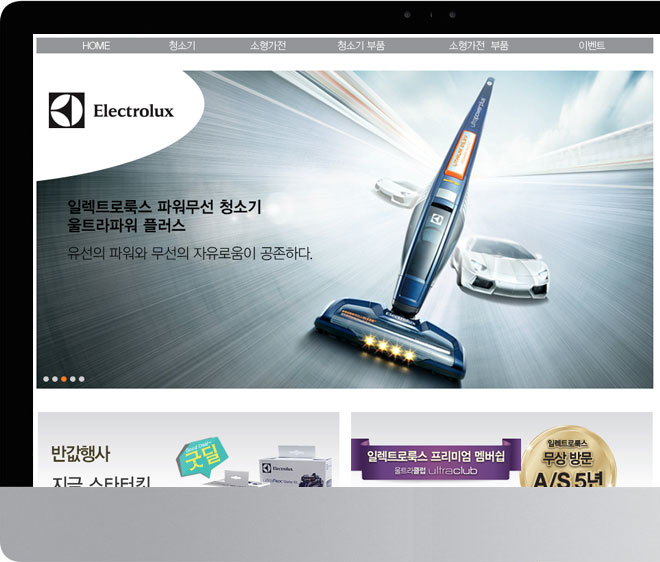Click the 유선의 파워와 무선의 자유로움 tagline
This screenshot has width=660, height=562.
click(190, 253)
